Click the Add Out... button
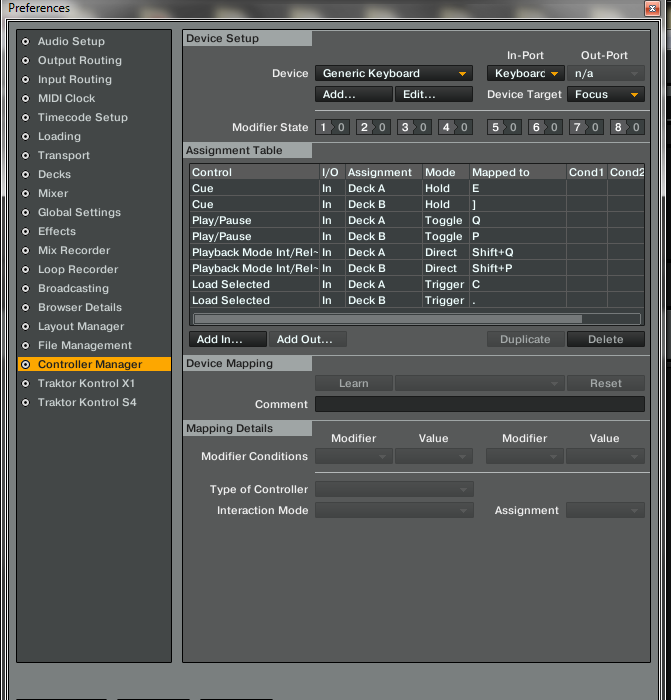The image size is (671, 700). (308, 339)
